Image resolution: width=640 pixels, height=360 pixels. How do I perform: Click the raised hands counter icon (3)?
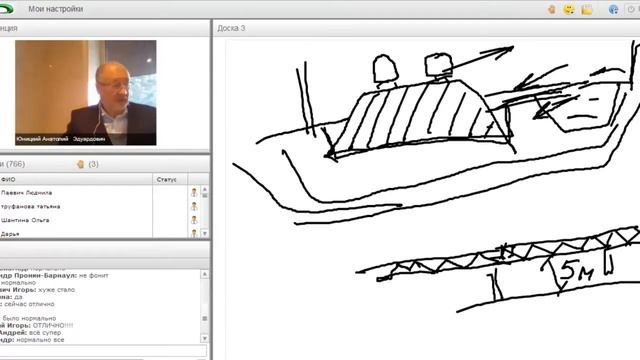[80, 164]
